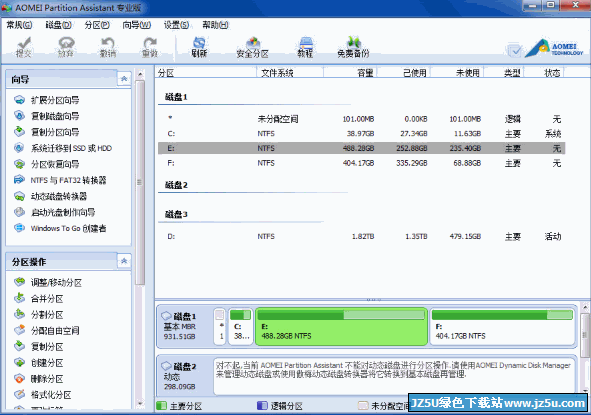591x415 pixels.
Task: Select the C: block in disk map
Action: (240, 326)
